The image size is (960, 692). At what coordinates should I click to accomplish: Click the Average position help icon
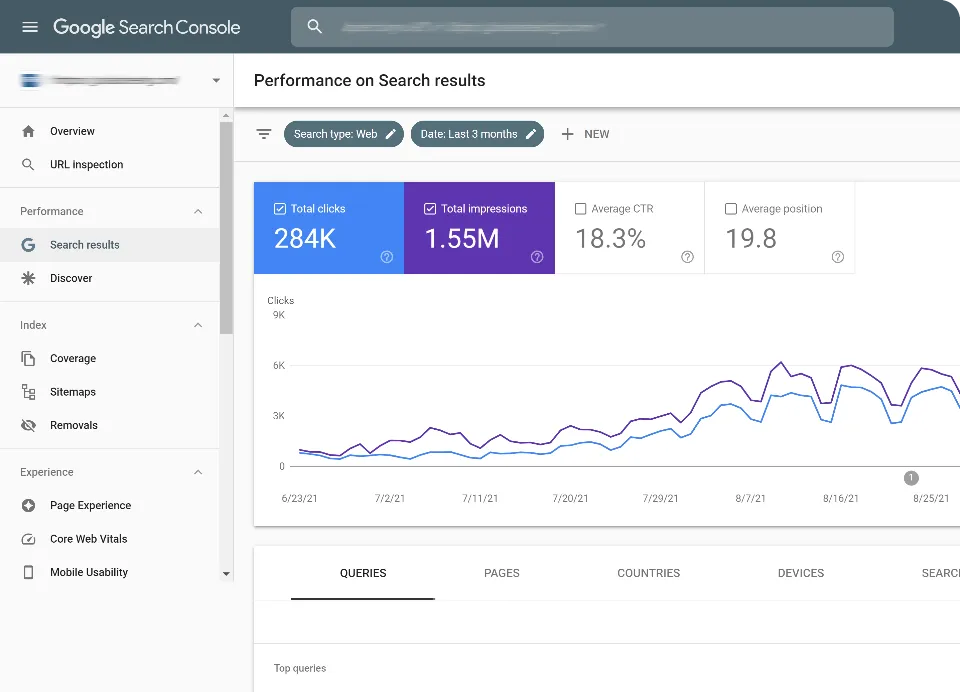coord(838,257)
